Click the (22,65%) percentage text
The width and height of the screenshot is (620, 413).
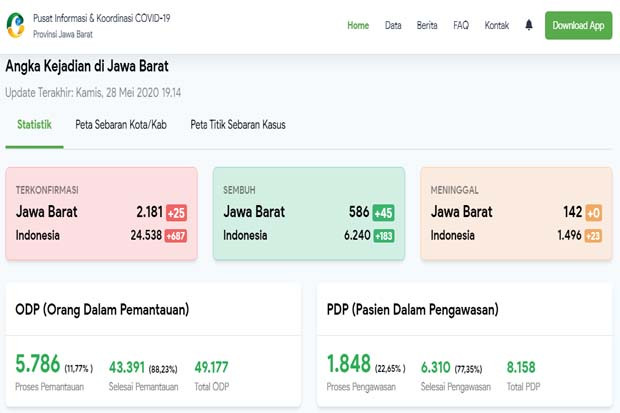click(390, 369)
